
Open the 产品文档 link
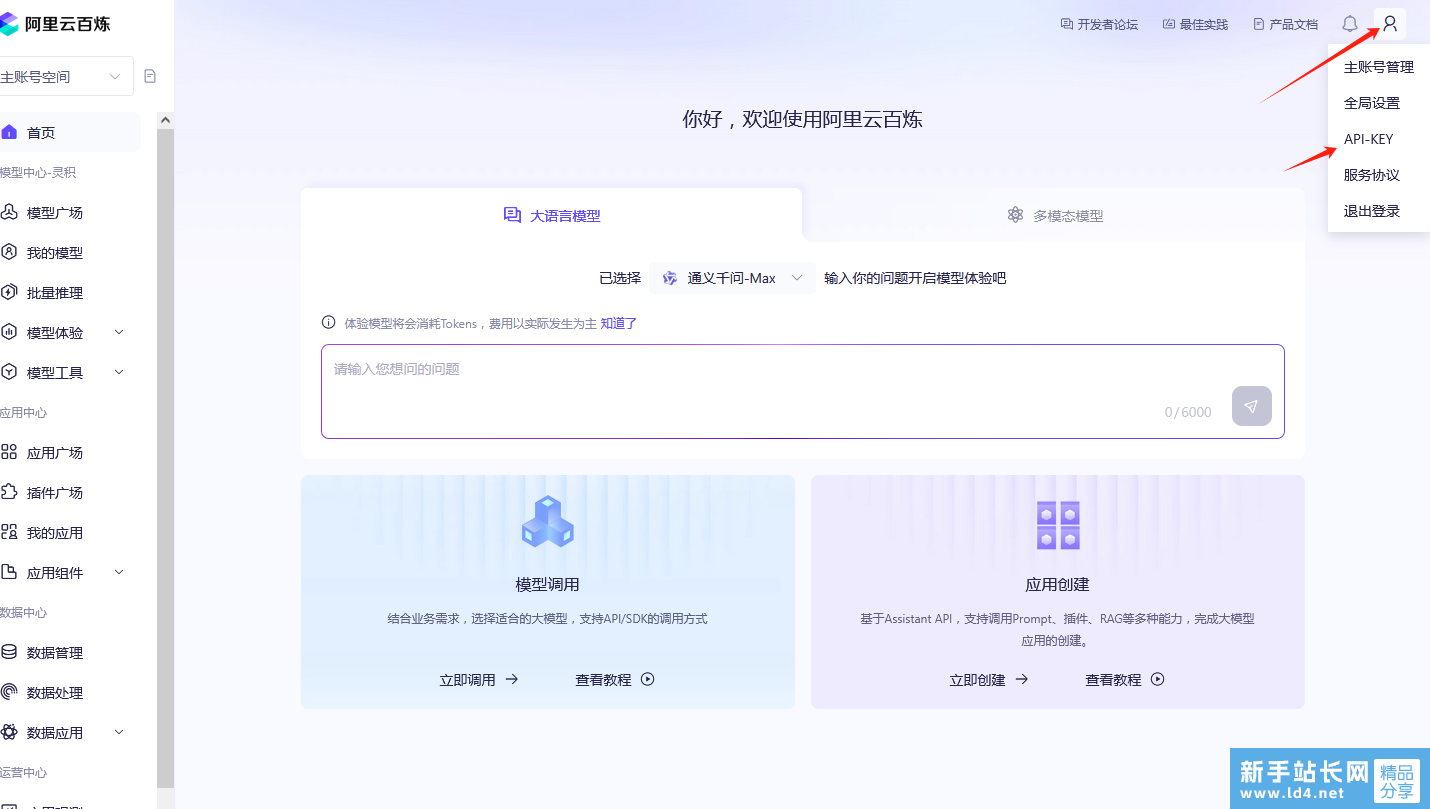pos(1285,24)
